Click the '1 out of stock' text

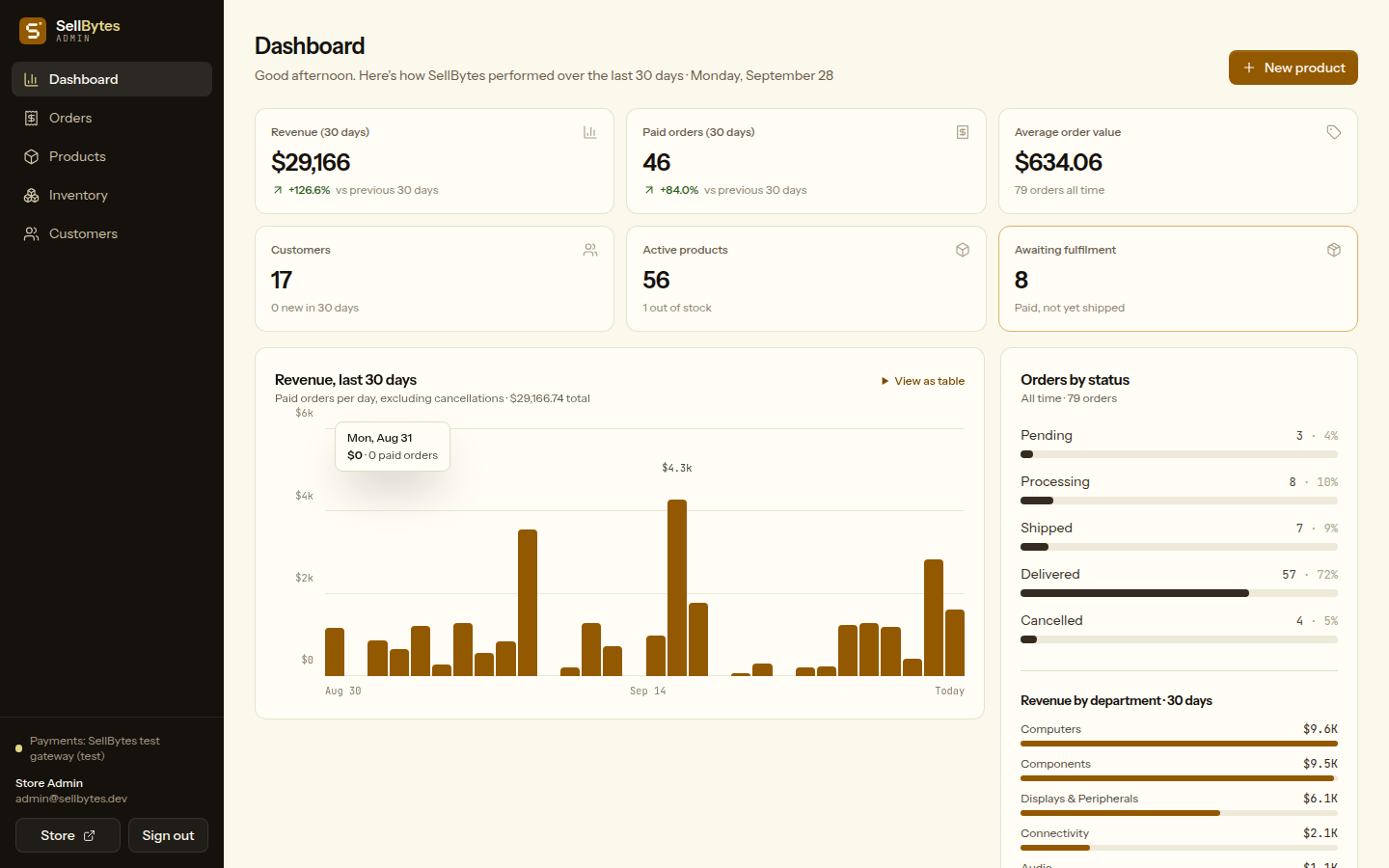click(x=677, y=308)
